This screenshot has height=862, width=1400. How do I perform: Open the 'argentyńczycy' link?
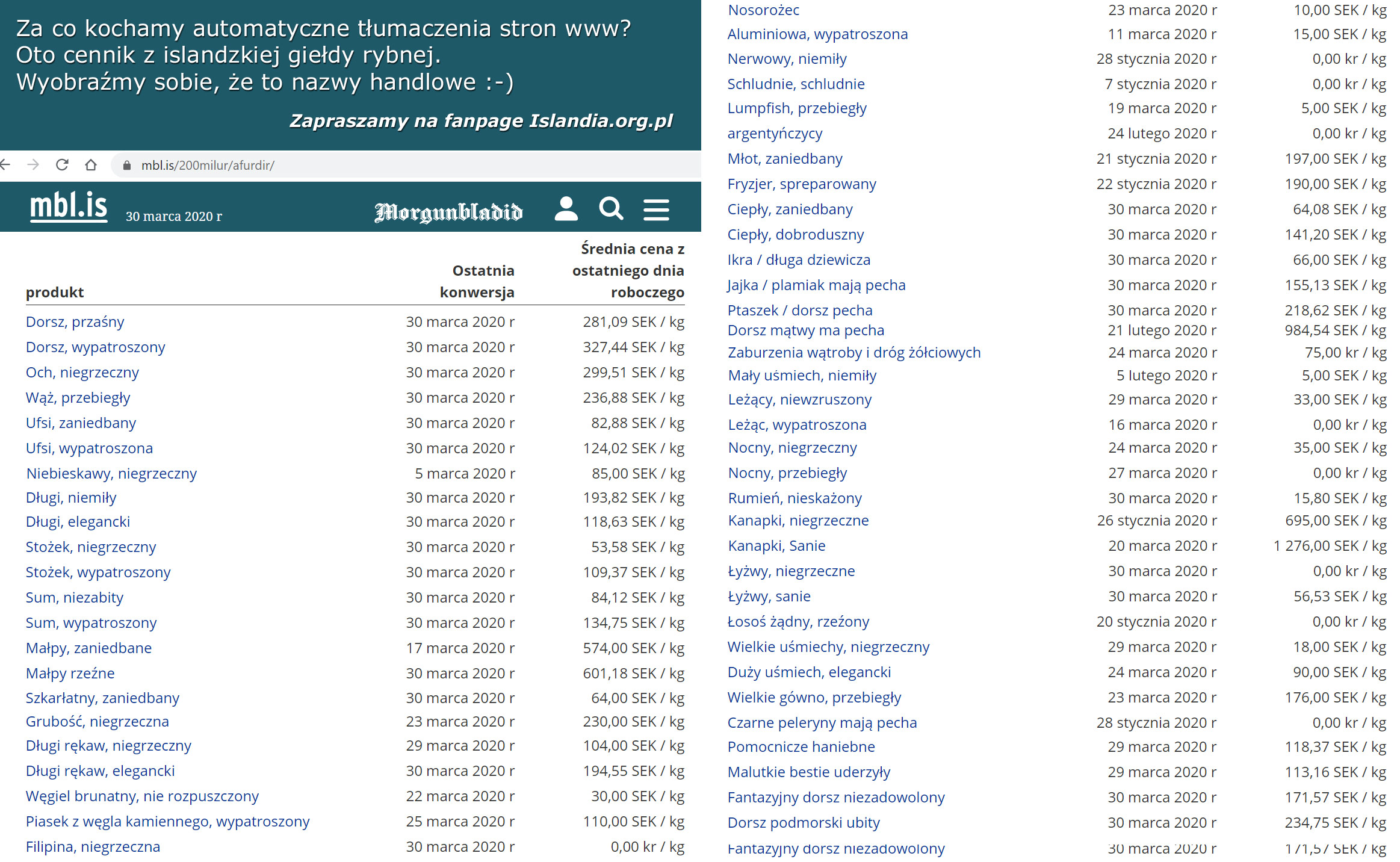(775, 134)
